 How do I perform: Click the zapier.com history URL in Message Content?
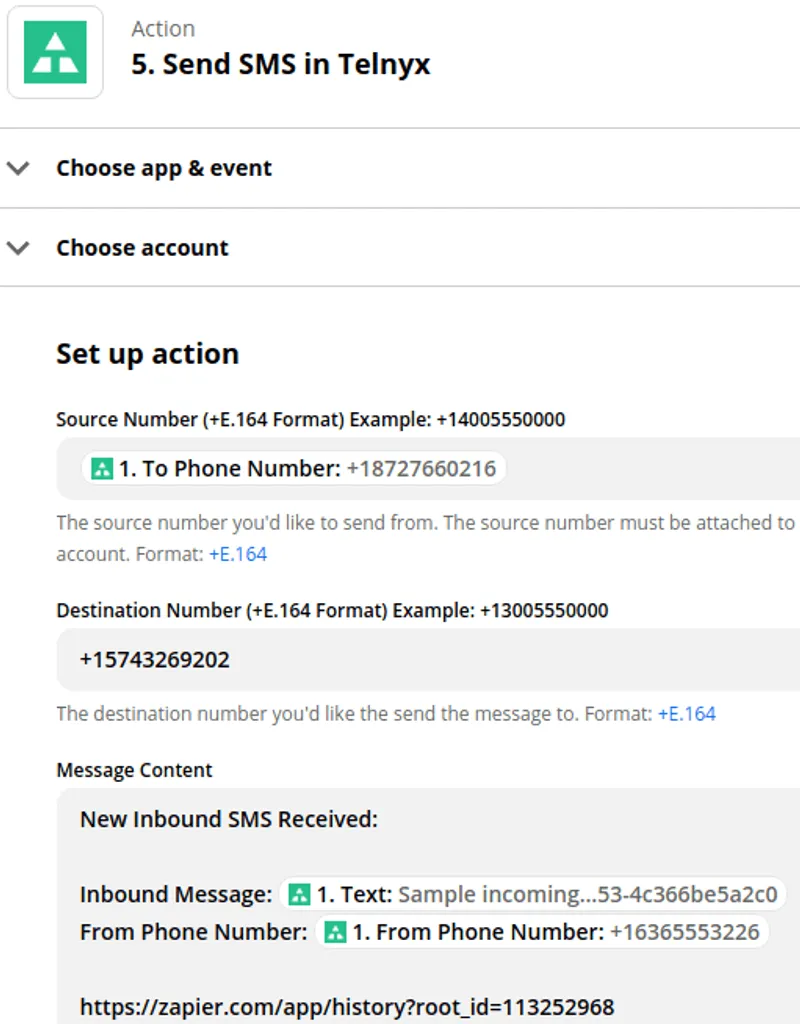[345, 1006]
